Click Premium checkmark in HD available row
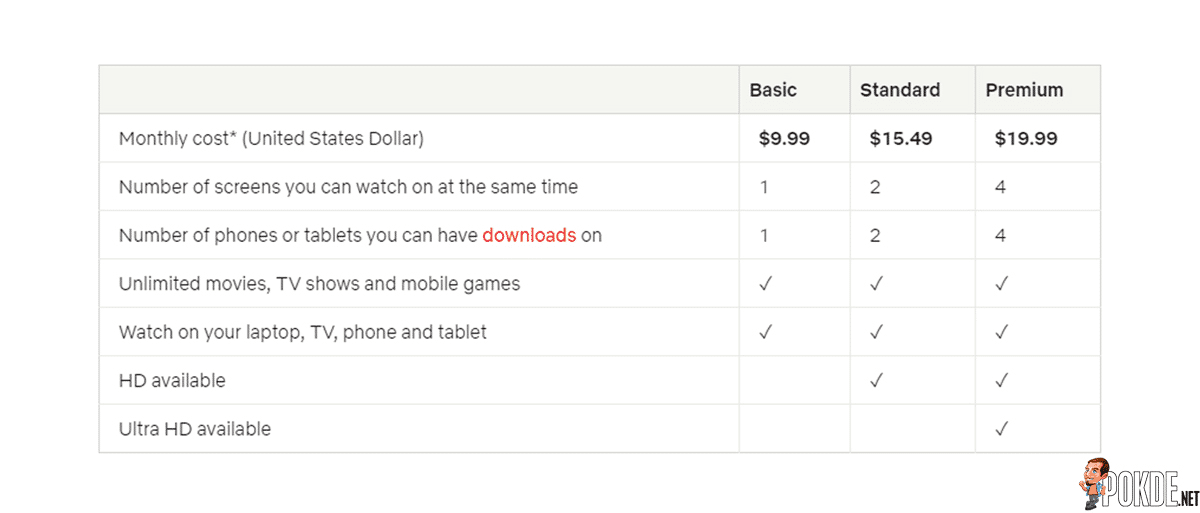This screenshot has width=1200, height=513. click(1002, 381)
